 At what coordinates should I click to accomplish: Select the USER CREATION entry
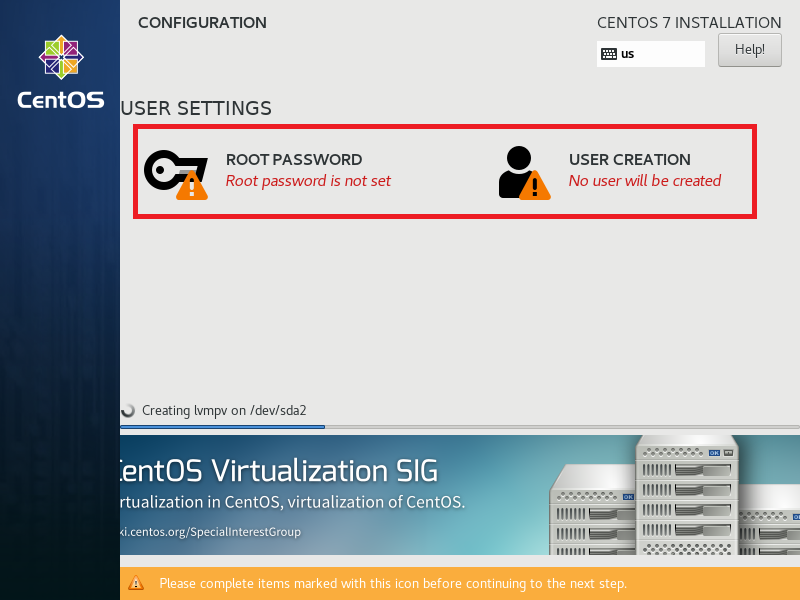click(x=629, y=160)
